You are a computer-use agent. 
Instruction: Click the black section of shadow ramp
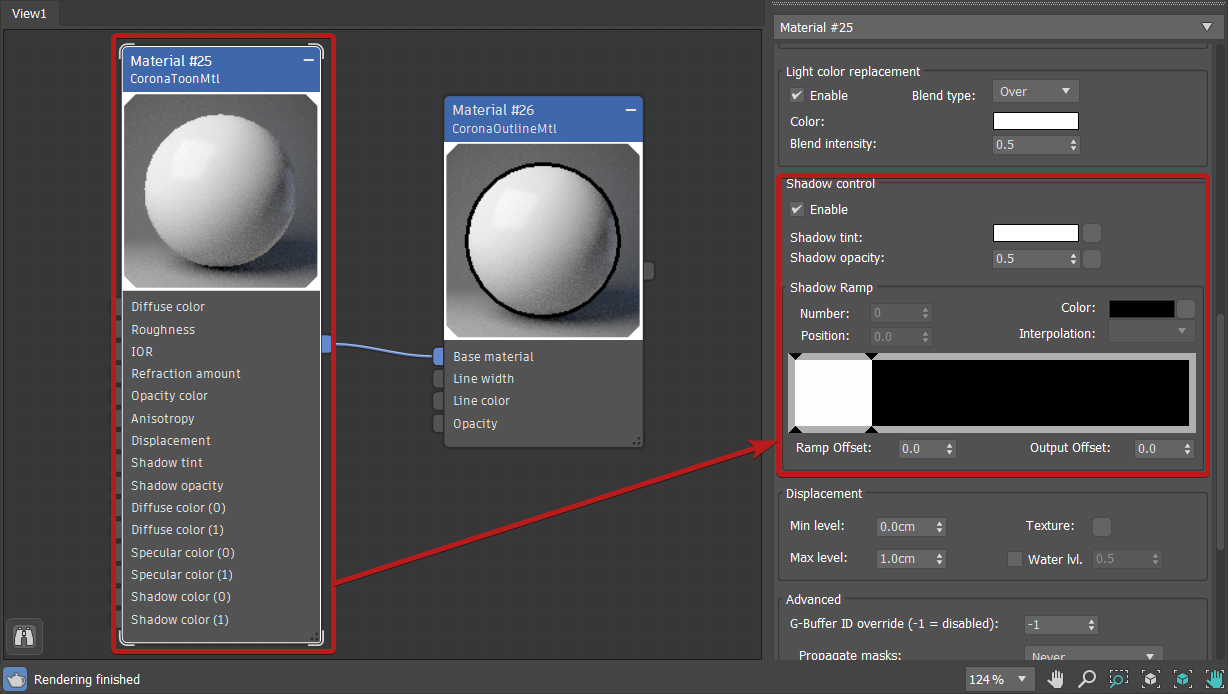pos(1030,394)
